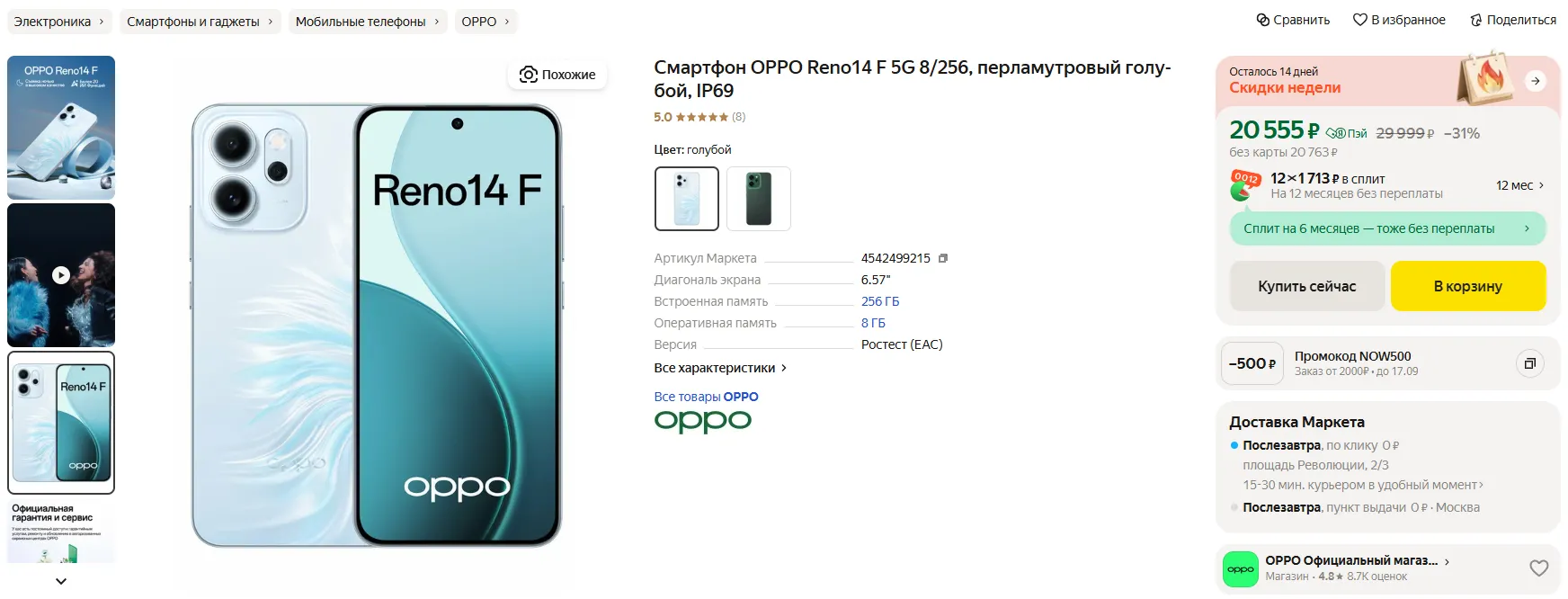Copy the Market article number
Image resolution: width=1568 pixels, height=599 pixels.
pyautogui.click(x=943, y=258)
